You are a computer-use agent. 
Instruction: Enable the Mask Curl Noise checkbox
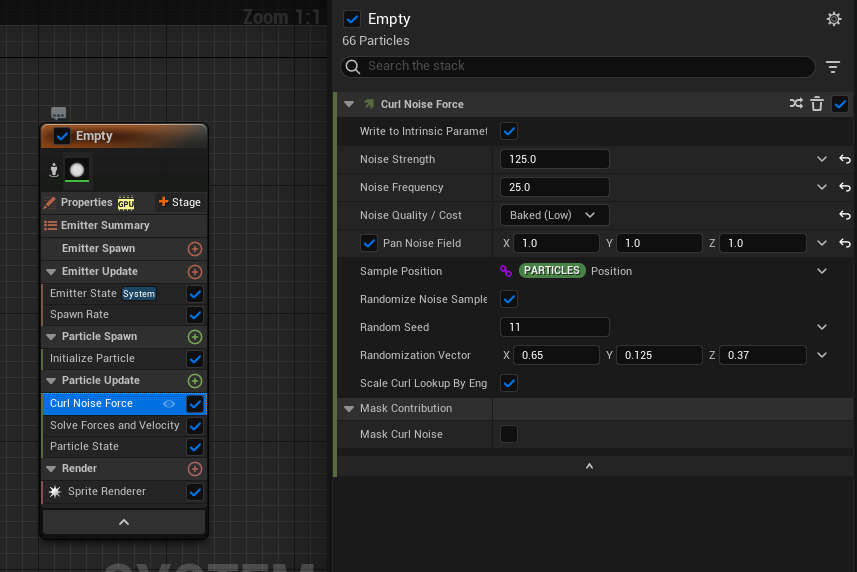tap(509, 434)
